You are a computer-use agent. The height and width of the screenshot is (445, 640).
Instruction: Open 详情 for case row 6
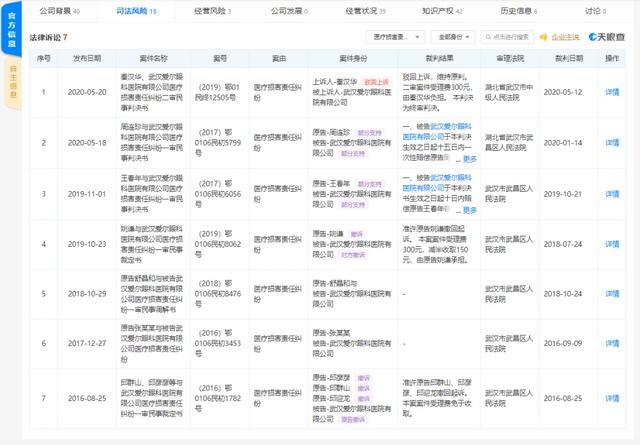coord(612,343)
